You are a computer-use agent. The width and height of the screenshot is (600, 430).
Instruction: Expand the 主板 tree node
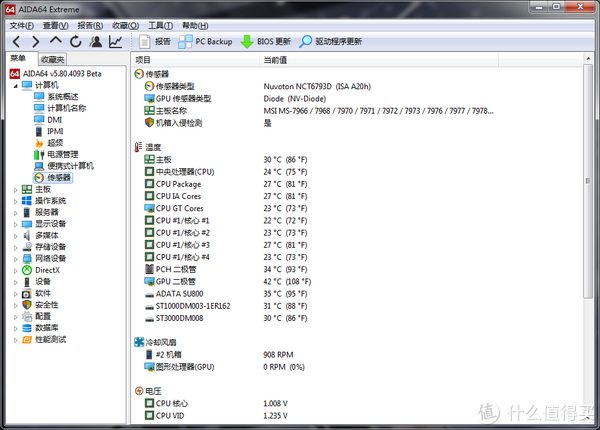click(16, 190)
